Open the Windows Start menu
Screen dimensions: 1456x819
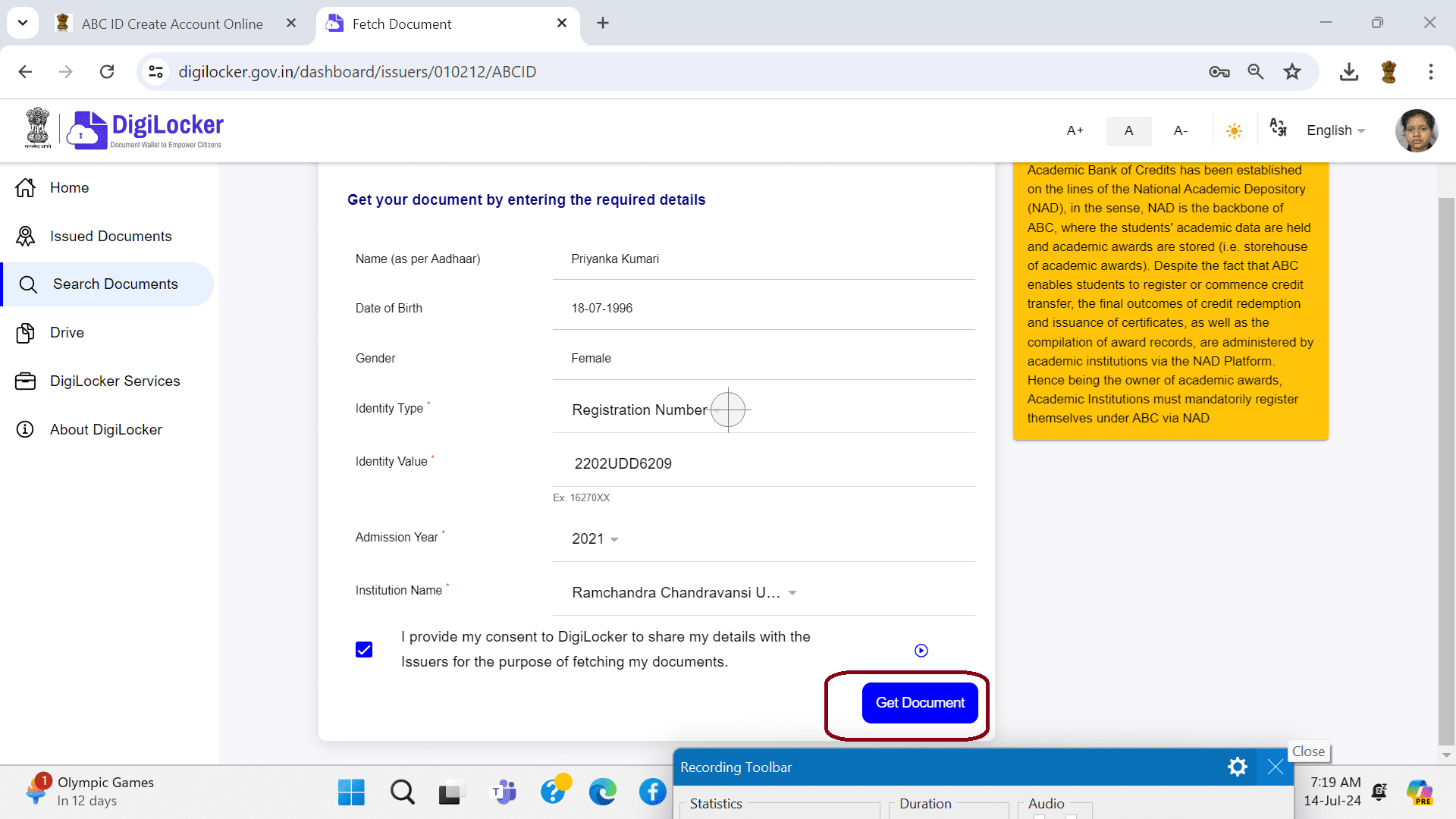point(351,792)
